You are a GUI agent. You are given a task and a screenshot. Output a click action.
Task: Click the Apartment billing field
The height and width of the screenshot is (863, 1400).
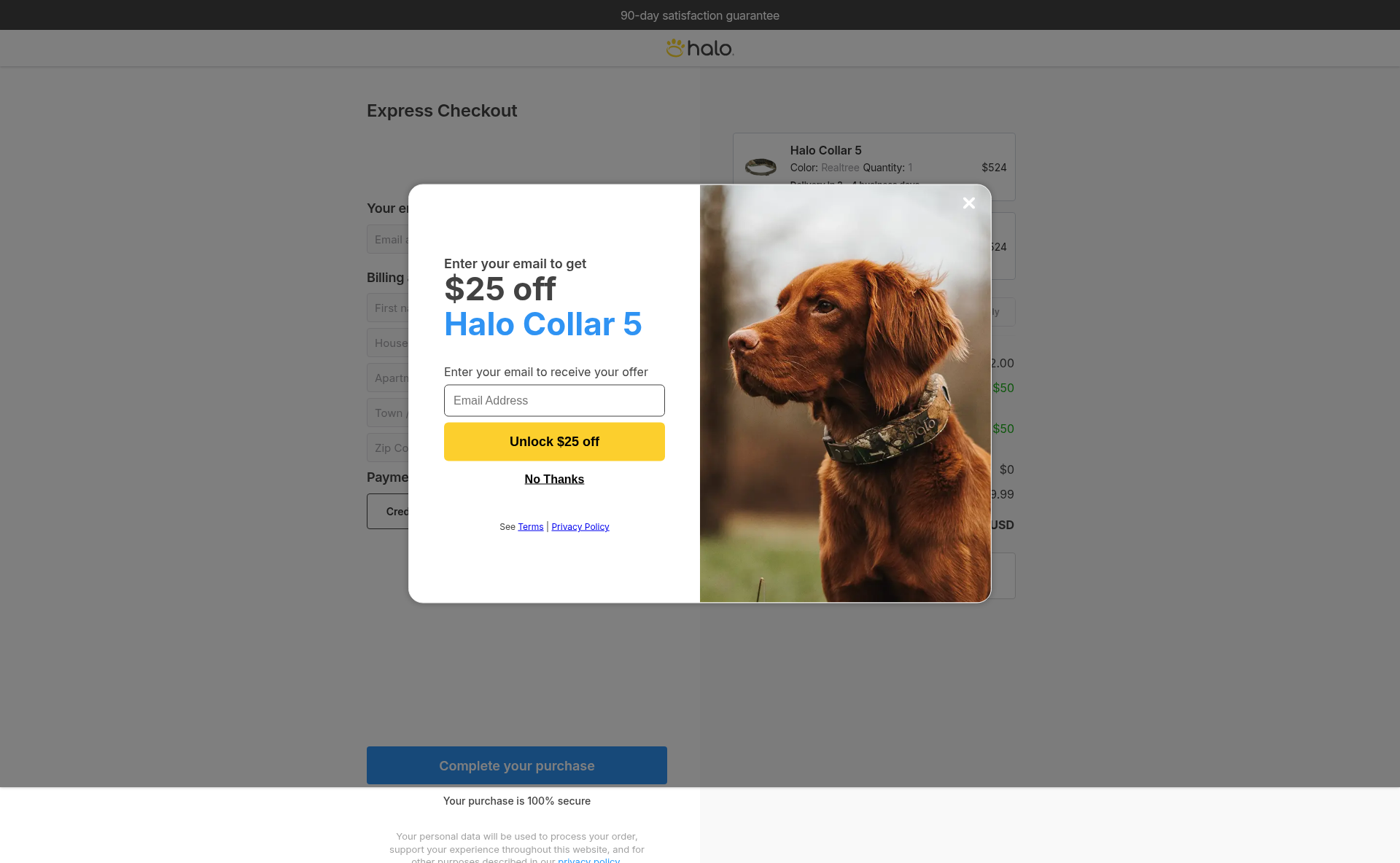point(388,378)
